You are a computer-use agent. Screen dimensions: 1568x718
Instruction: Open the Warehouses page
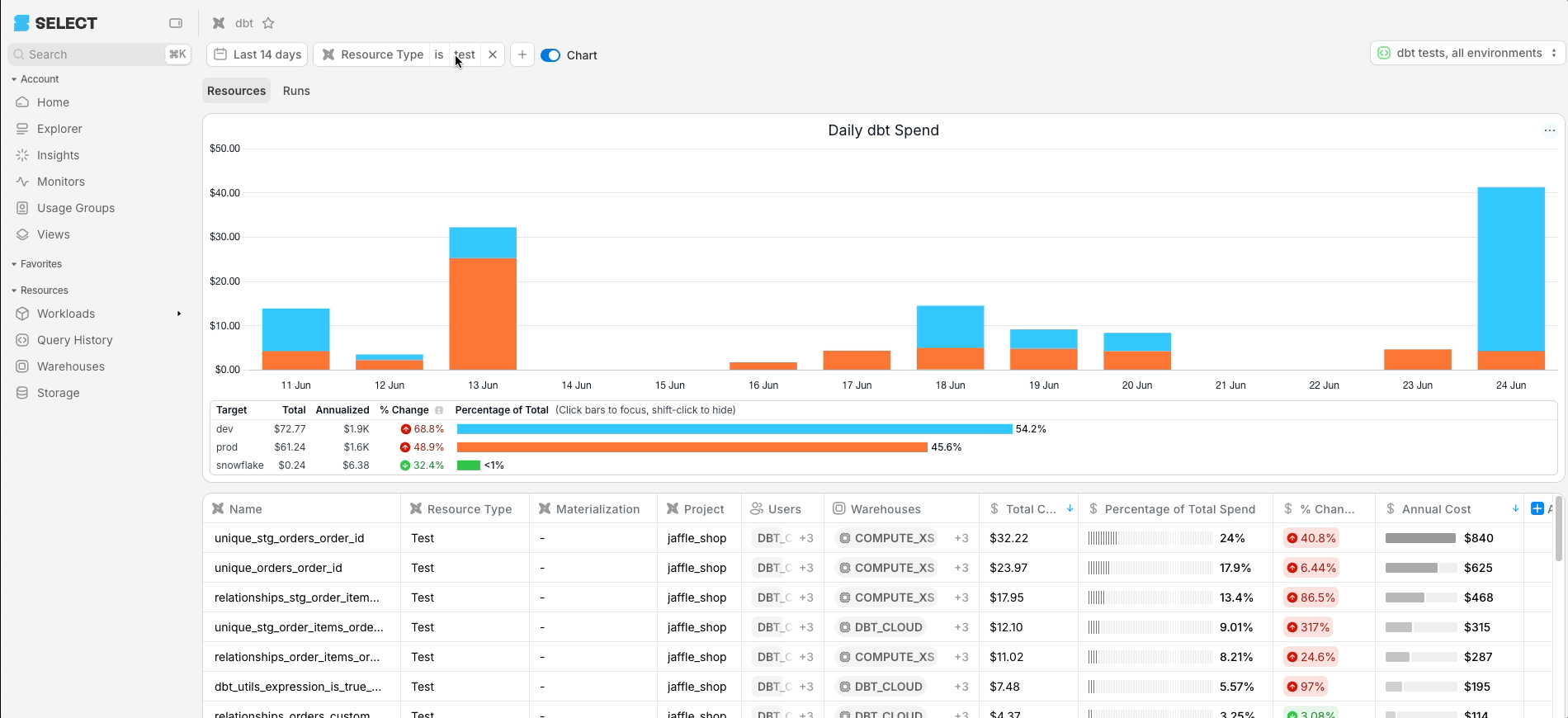pyautogui.click(x=70, y=366)
